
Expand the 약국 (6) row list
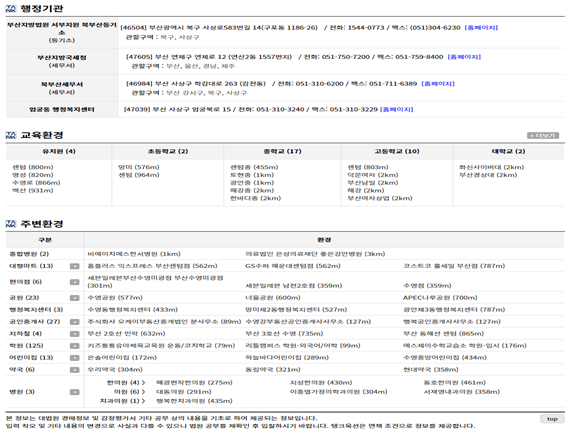[74, 370]
